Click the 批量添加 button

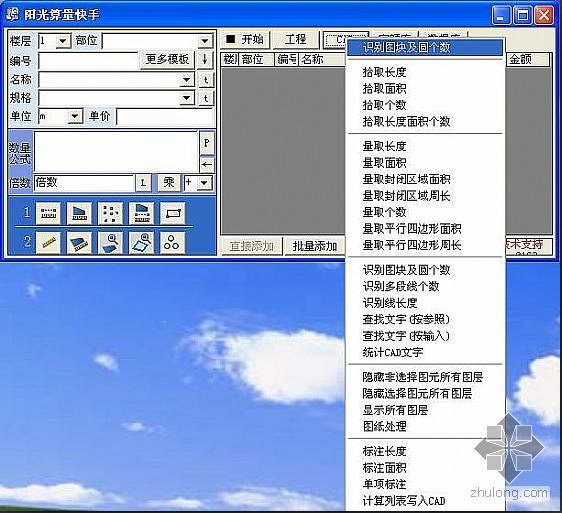pyautogui.click(x=315, y=246)
